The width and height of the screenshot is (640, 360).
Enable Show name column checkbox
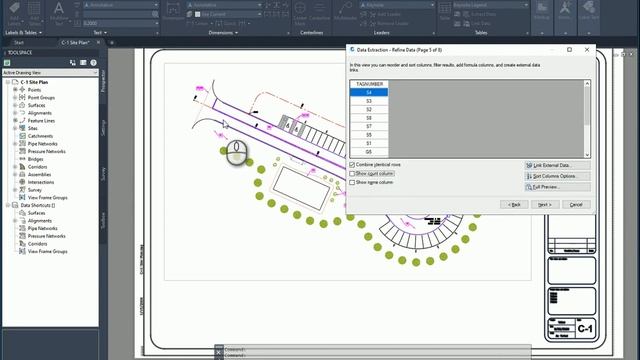click(352, 183)
